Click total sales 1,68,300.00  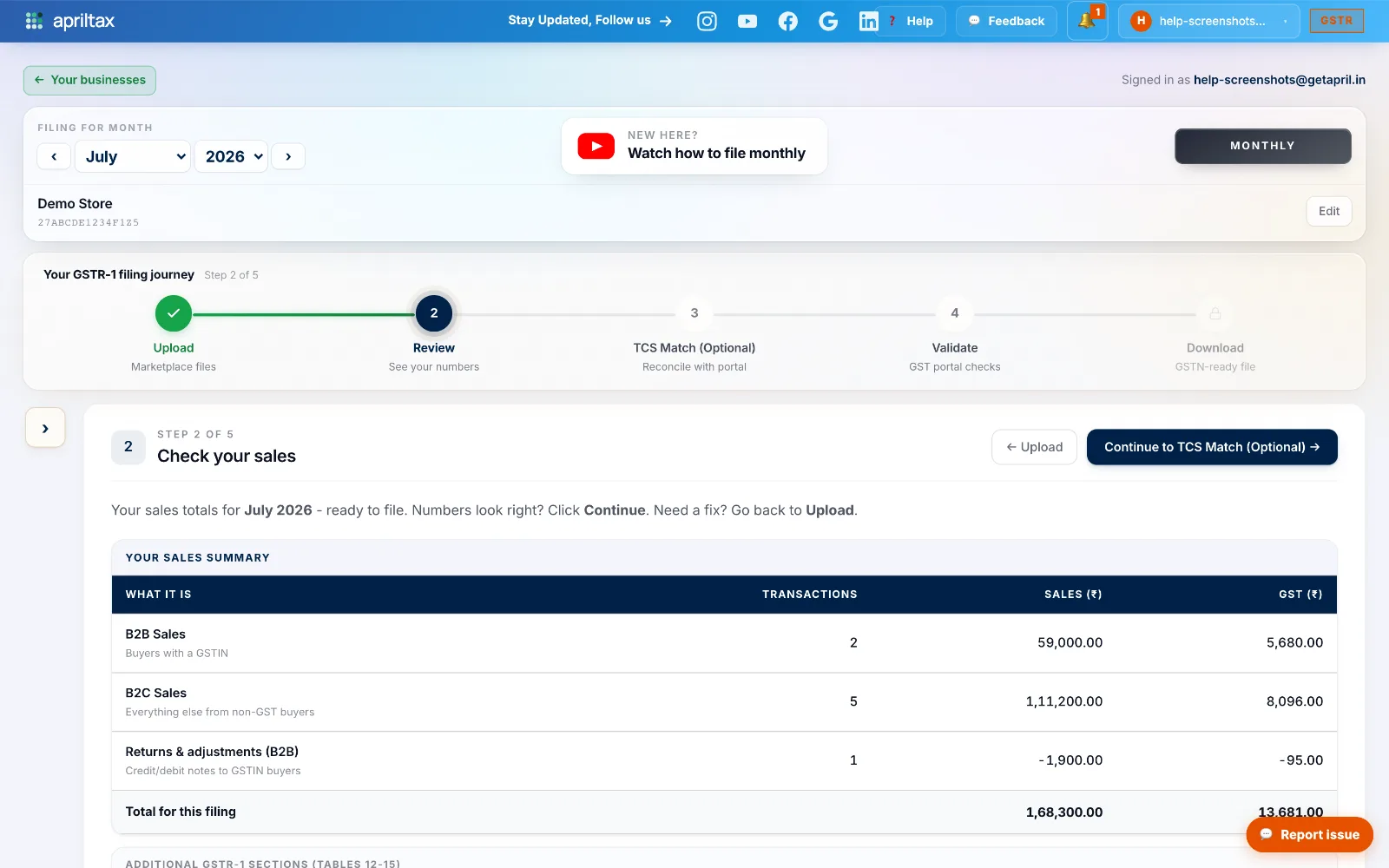tap(1064, 812)
